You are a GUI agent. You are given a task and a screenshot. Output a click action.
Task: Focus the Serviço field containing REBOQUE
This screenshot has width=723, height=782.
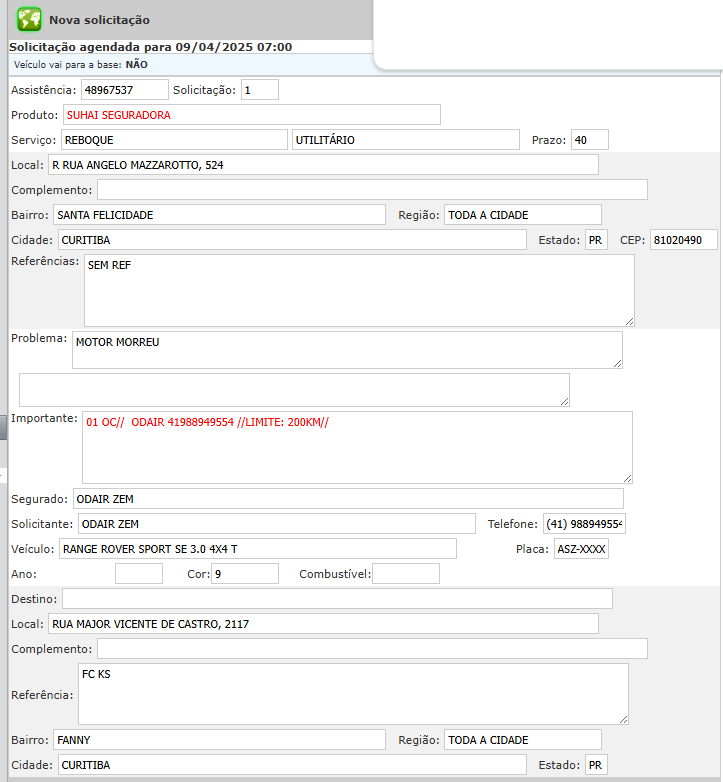pyautogui.click(x=173, y=140)
